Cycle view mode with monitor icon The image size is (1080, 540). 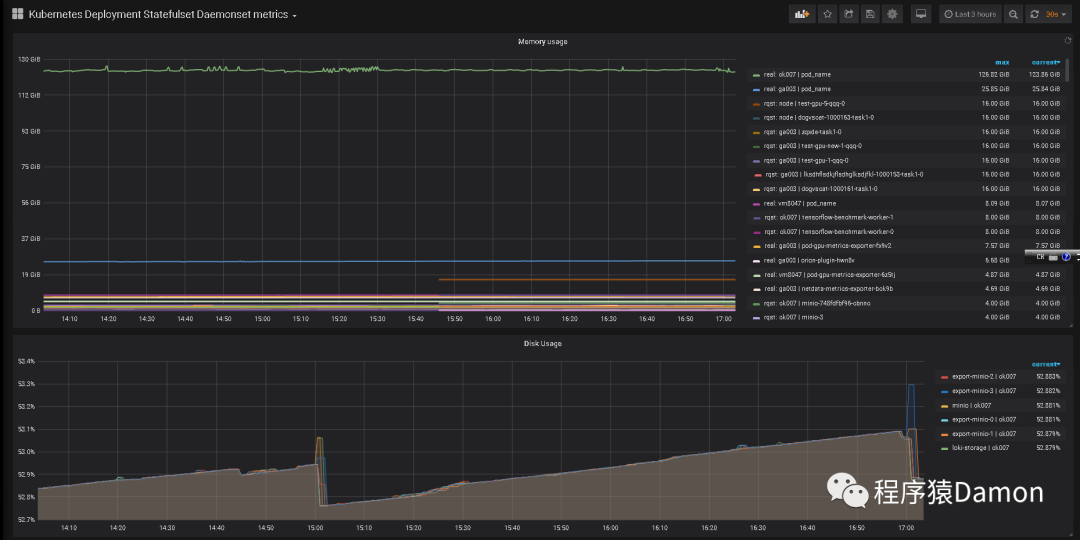(920, 14)
